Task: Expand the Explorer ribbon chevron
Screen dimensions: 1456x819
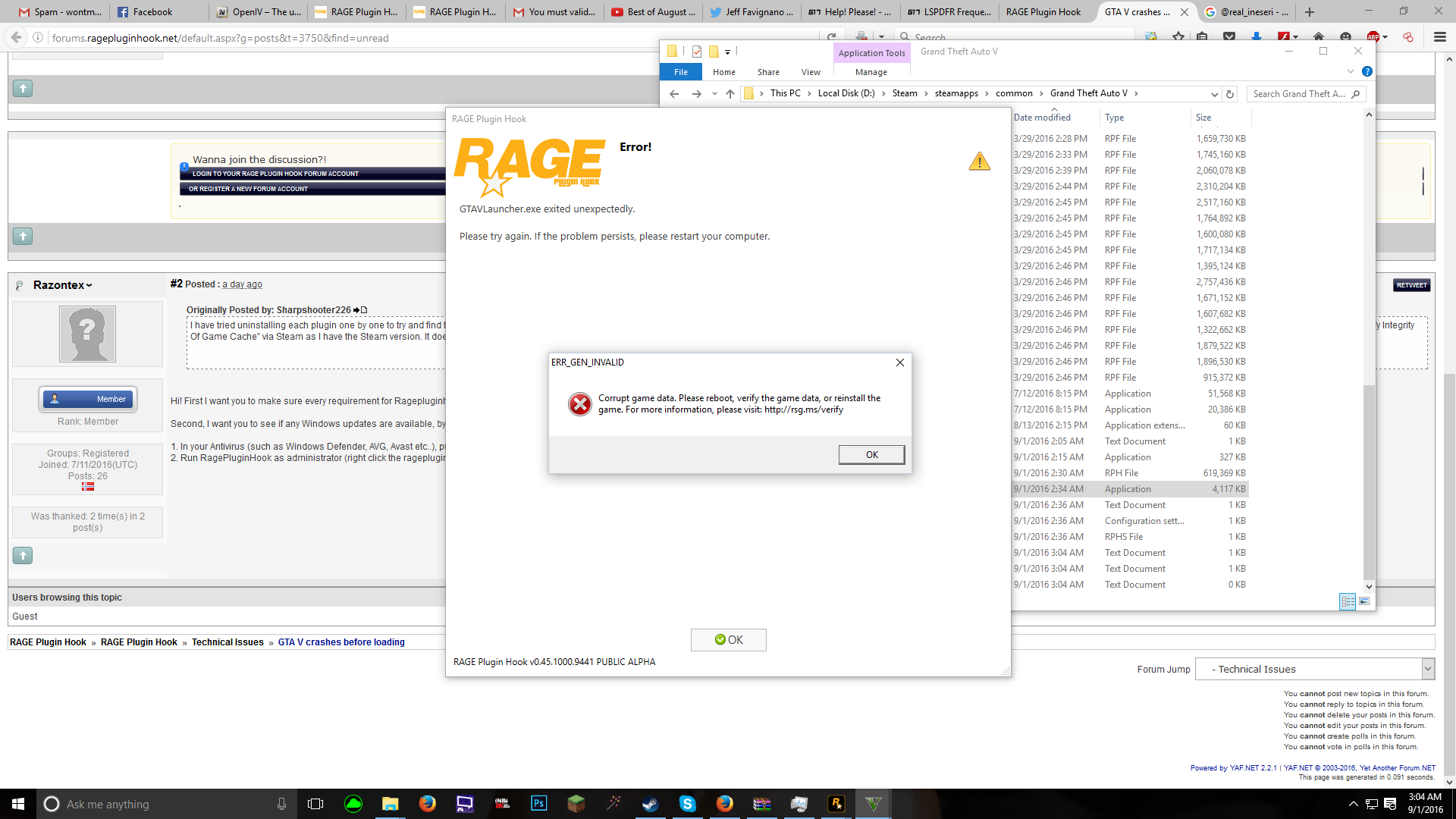Action: (1350, 71)
